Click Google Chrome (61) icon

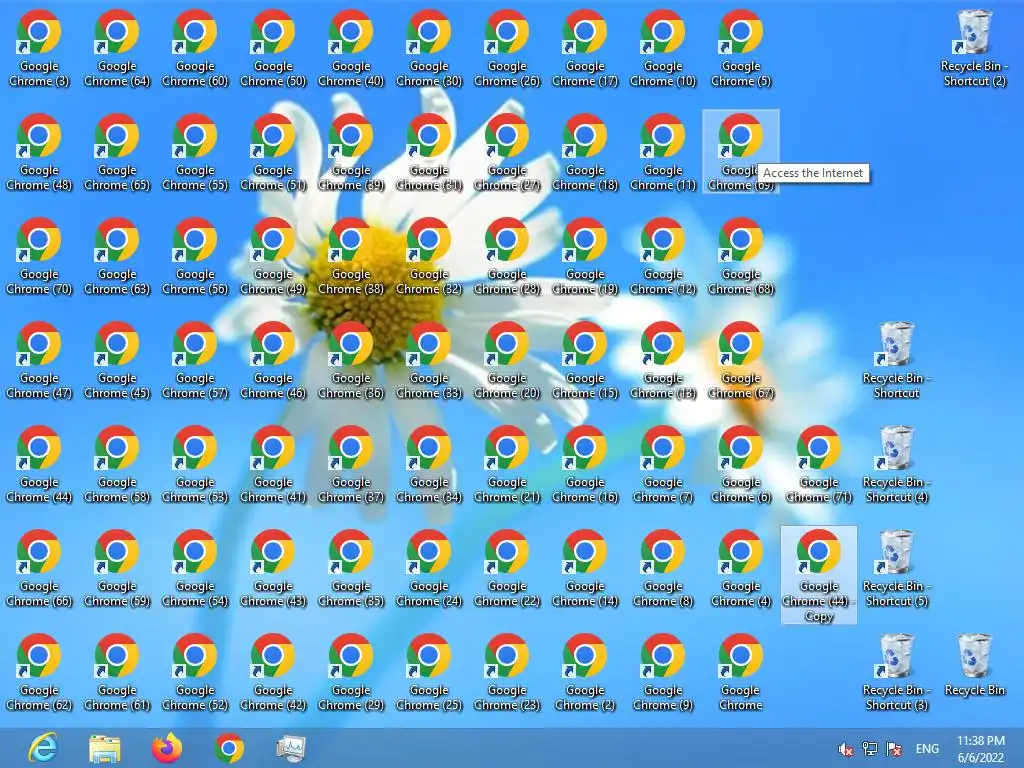pyautogui.click(x=117, y=672)
